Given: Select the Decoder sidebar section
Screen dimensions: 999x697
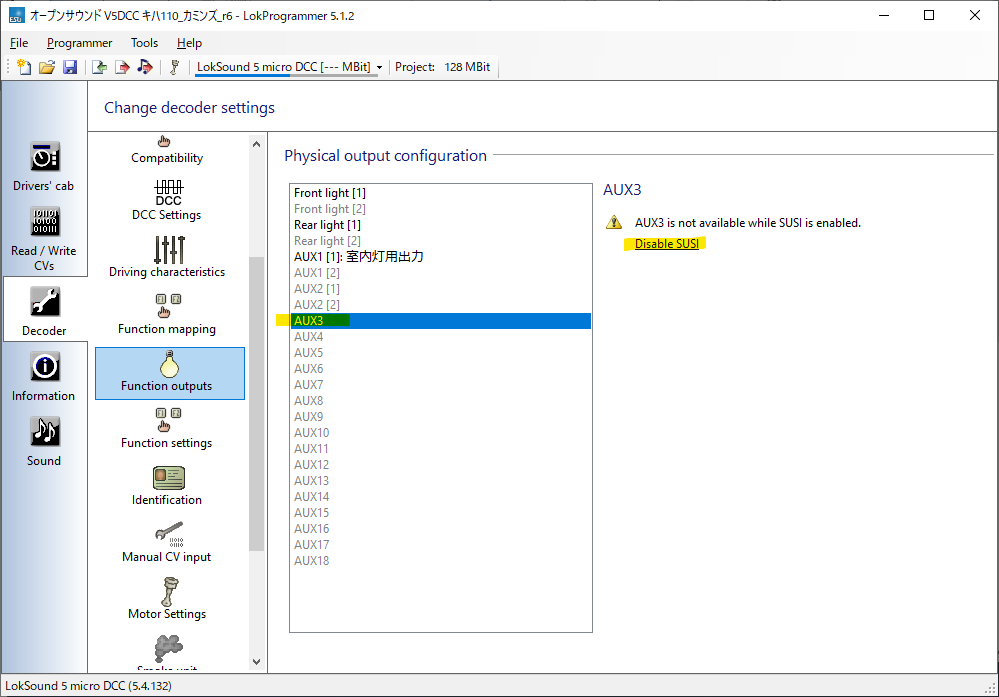Looking at the screenshot, I should (x=44, y=311).
